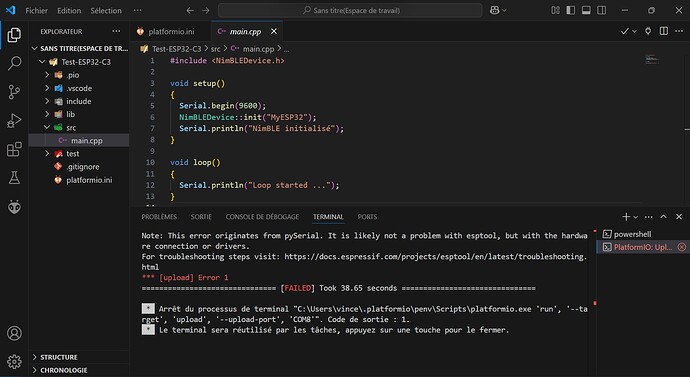The width and height of the screenshot is (690, 377).
Task: Switch to the SORTIE panel tab
Action: click(x=201, y=217)
